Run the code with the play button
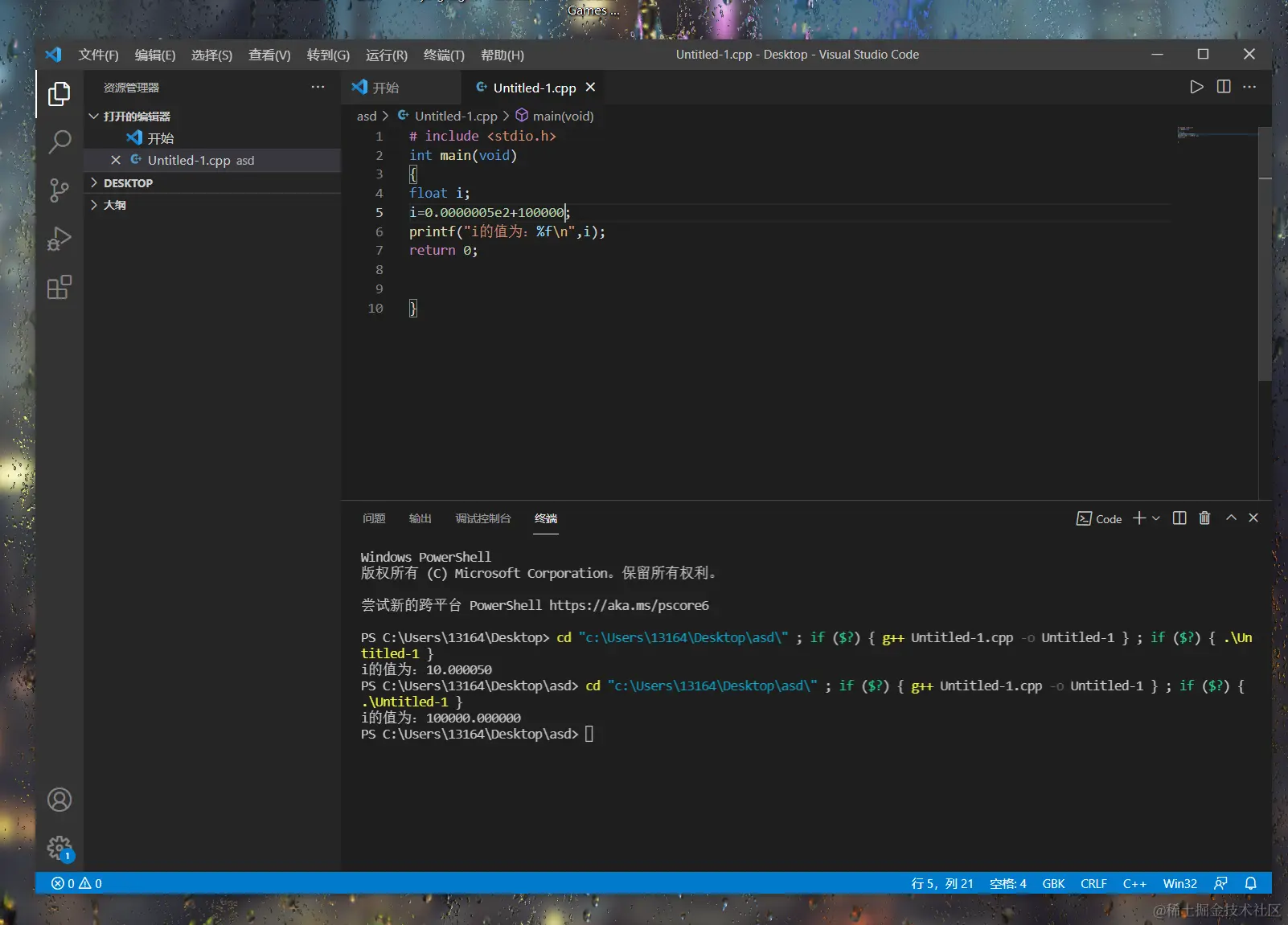This screenshot has width=1288, height=925. click(1196, 87)
